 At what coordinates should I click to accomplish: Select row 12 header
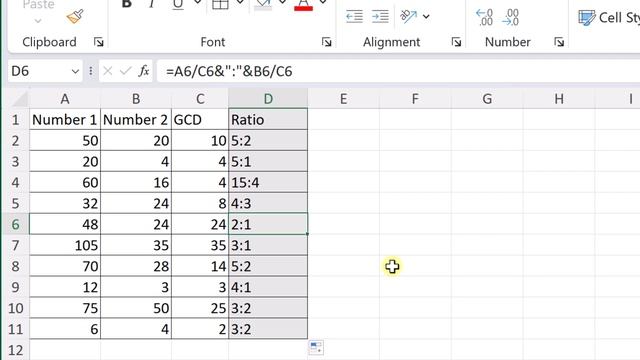click(16, 350)
